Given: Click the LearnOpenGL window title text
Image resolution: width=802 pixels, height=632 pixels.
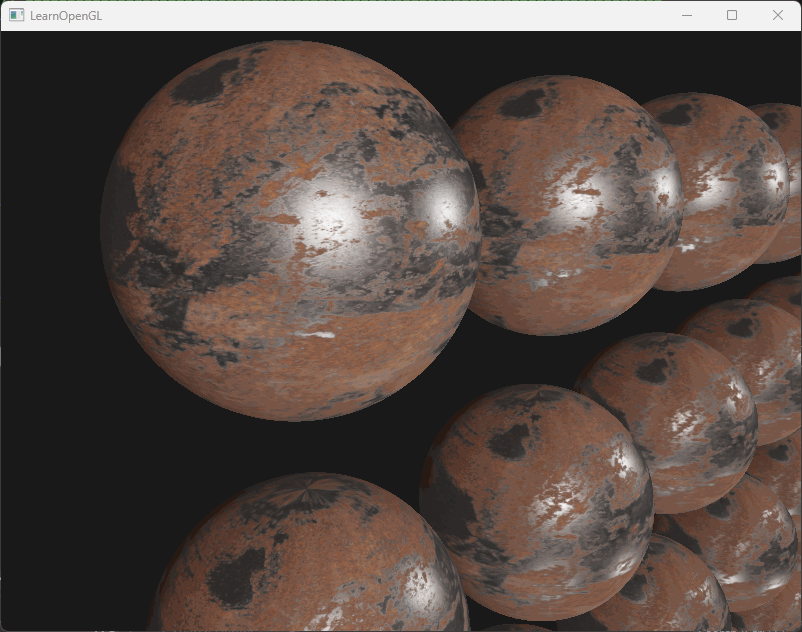Looking at the screenshot, I should tap(66, 16).
